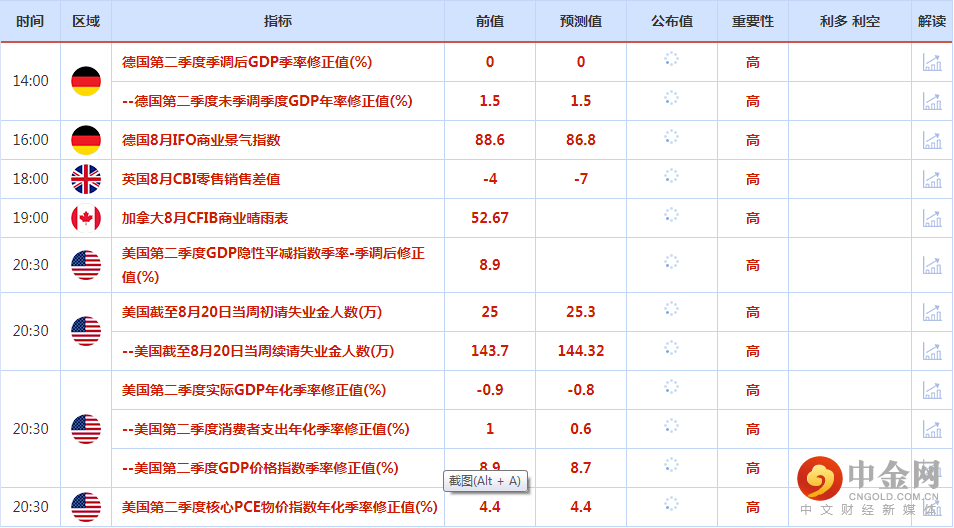Viewport: 954px width, 528px height.
Task: Open link 英国8月CBI零售销售差值
Action: click(x=201, y=179)
